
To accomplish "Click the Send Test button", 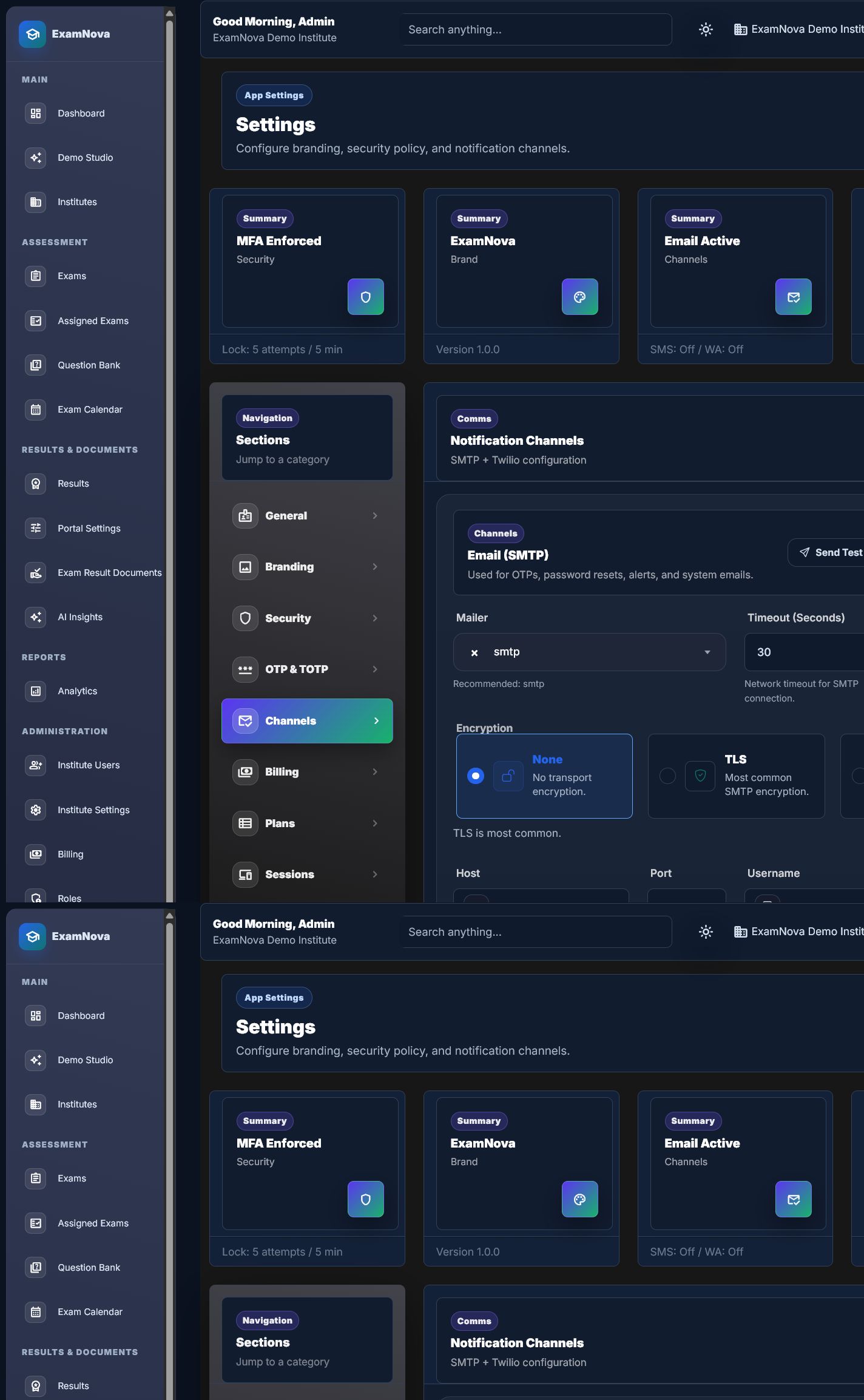I will click(826, 552).
